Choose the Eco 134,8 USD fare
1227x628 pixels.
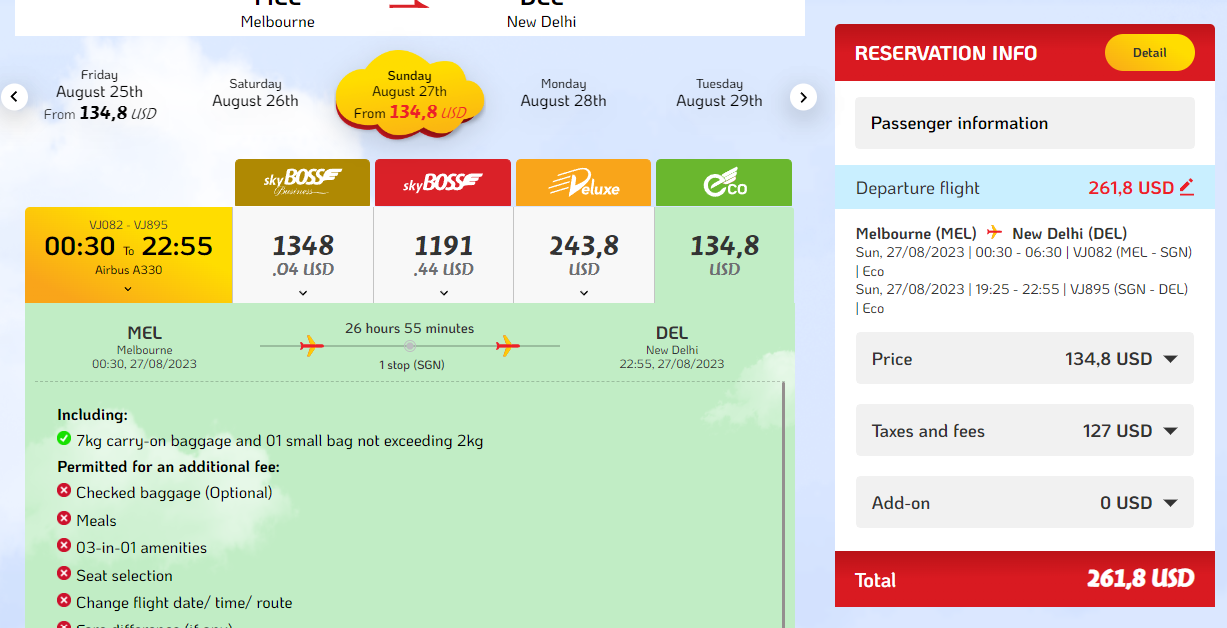click(724, 255)
